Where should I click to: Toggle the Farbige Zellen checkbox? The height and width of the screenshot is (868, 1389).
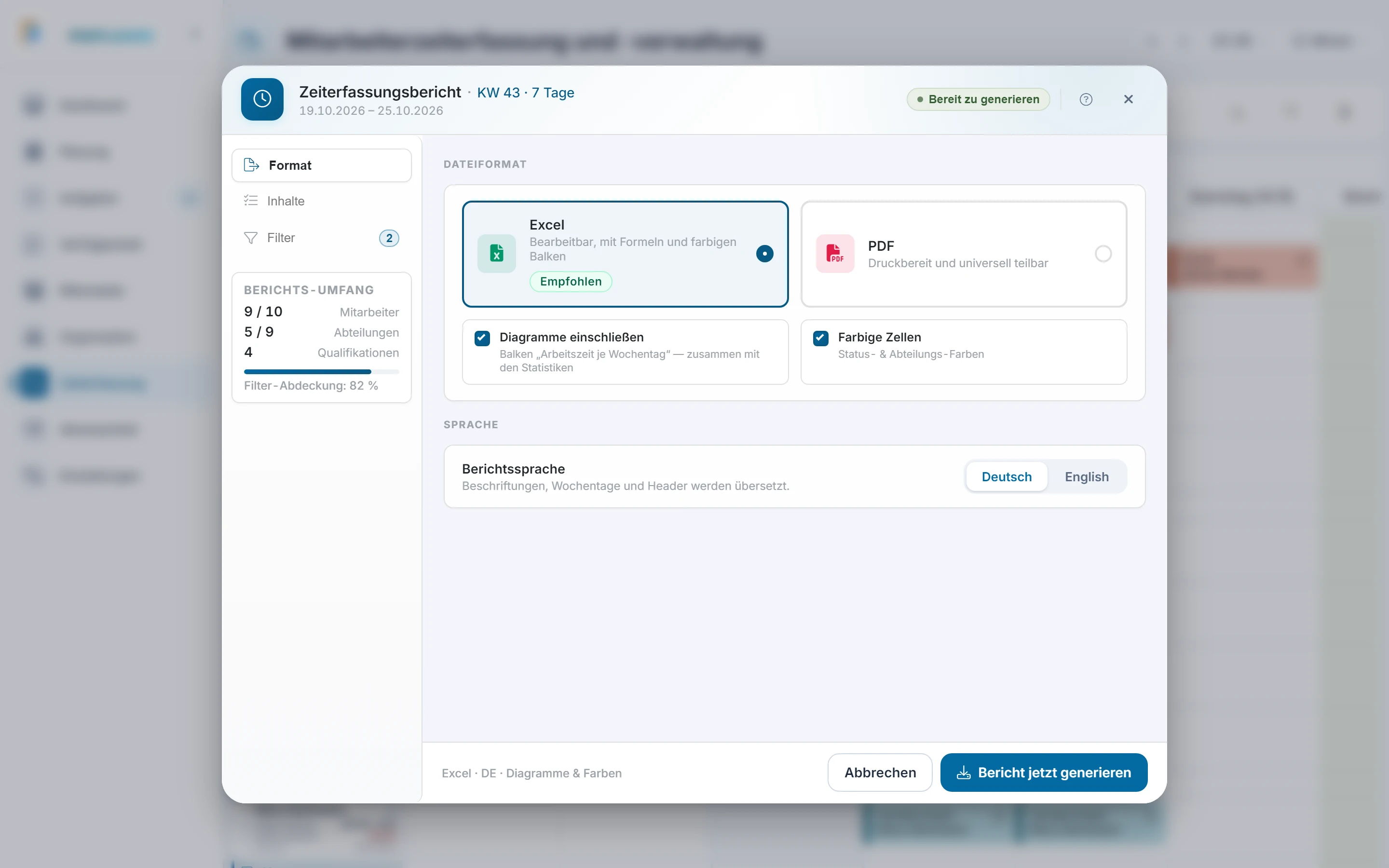pyautogui.click(x=821, y=338)
